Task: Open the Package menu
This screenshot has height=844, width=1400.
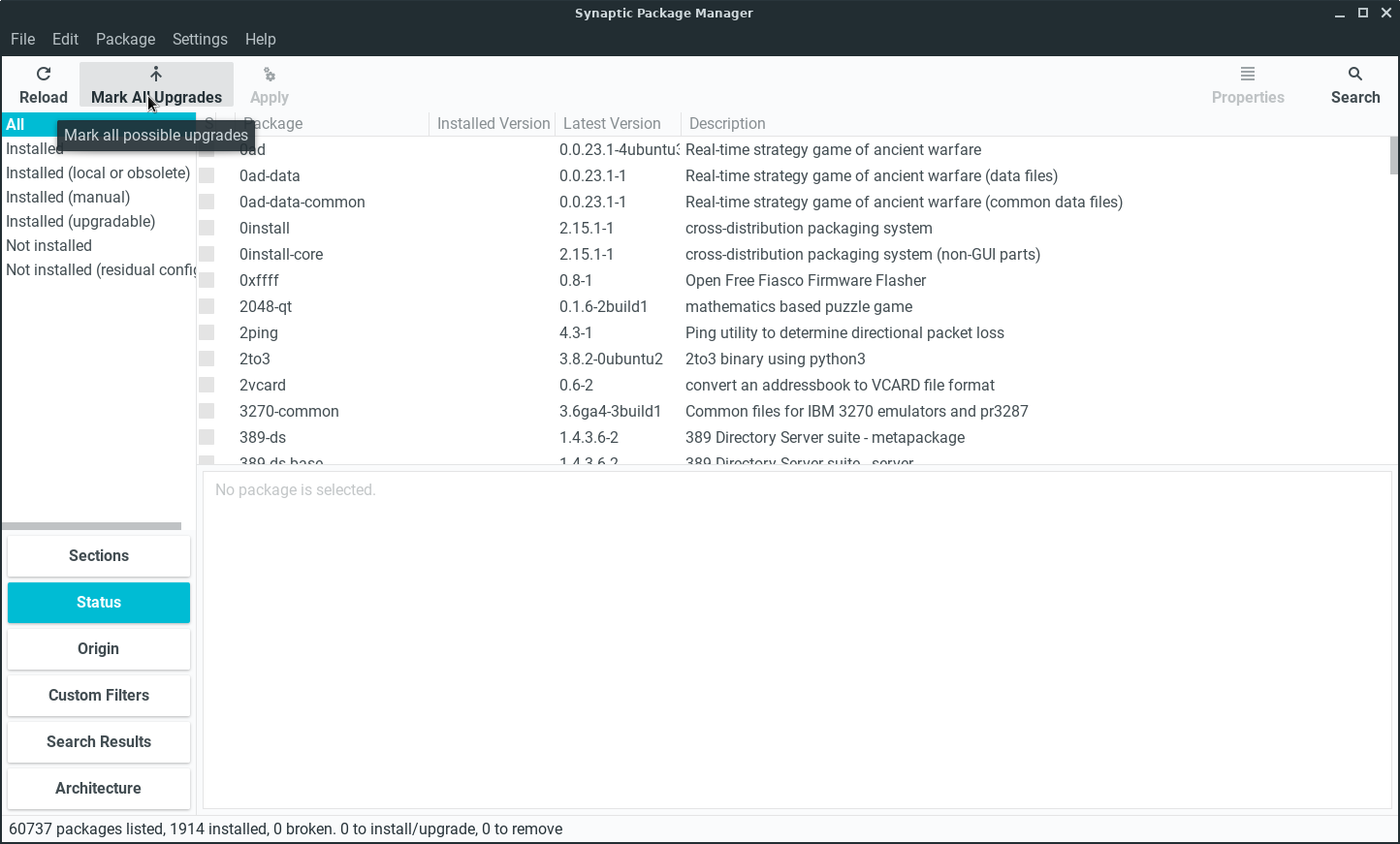Action: [125, 39]
